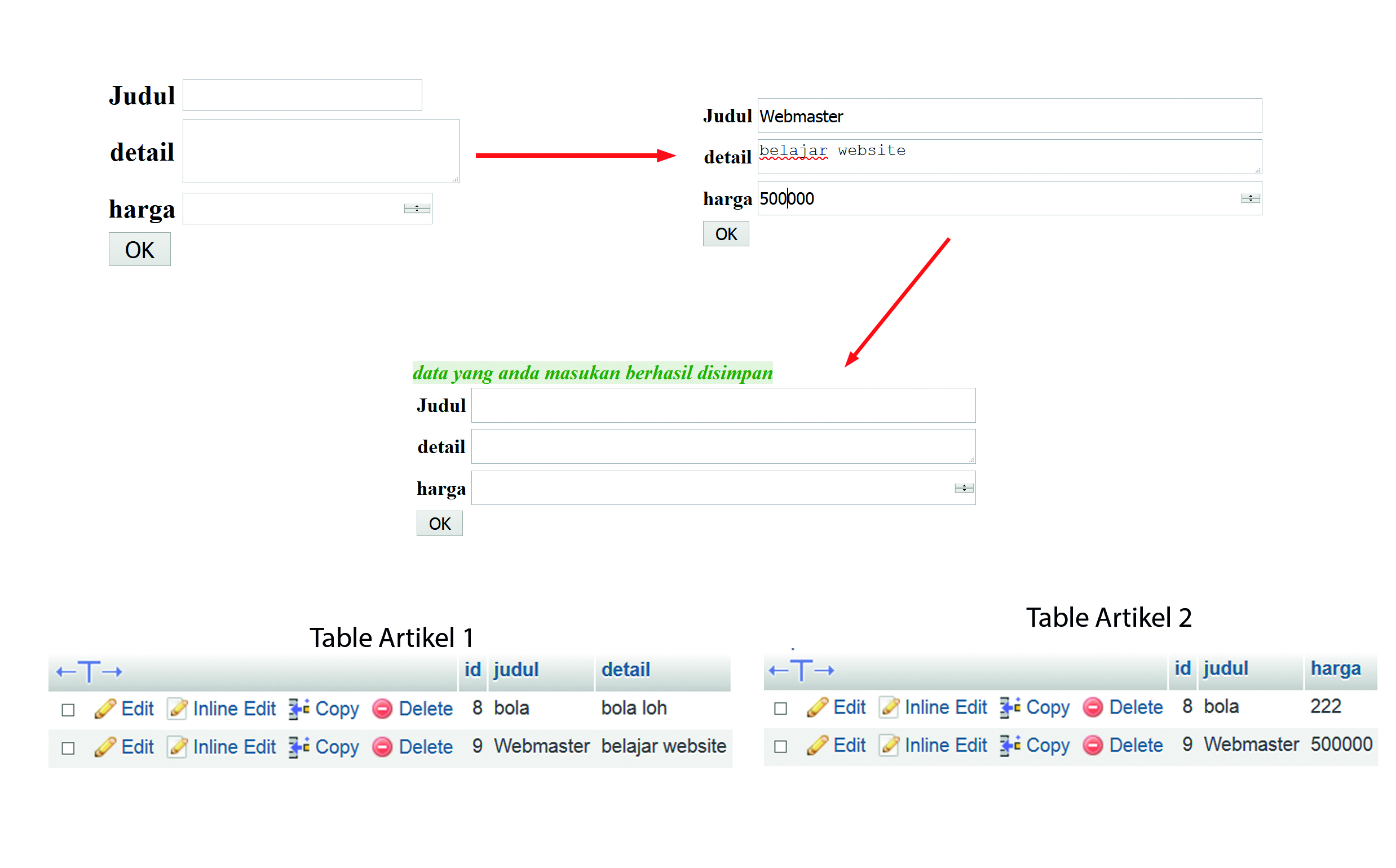Click harga spinner in the saved-message form

point(964,489)
